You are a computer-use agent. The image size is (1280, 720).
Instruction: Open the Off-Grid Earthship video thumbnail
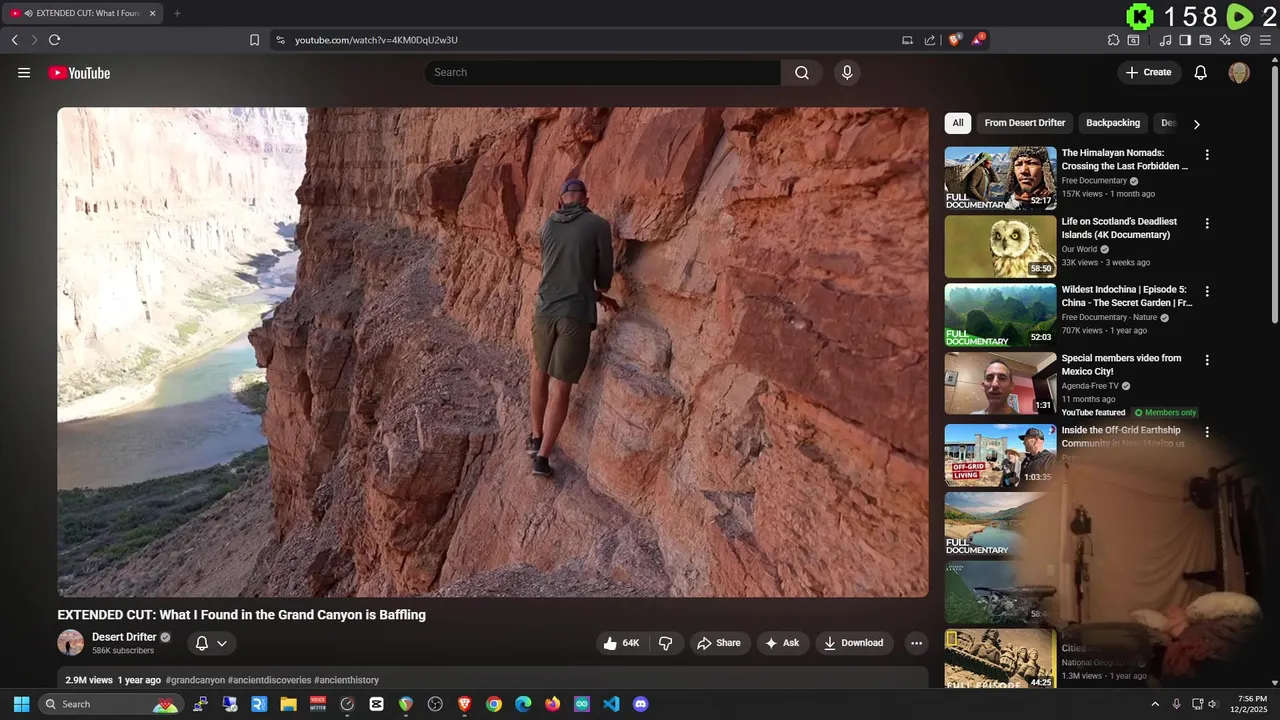coord(1000,455)
